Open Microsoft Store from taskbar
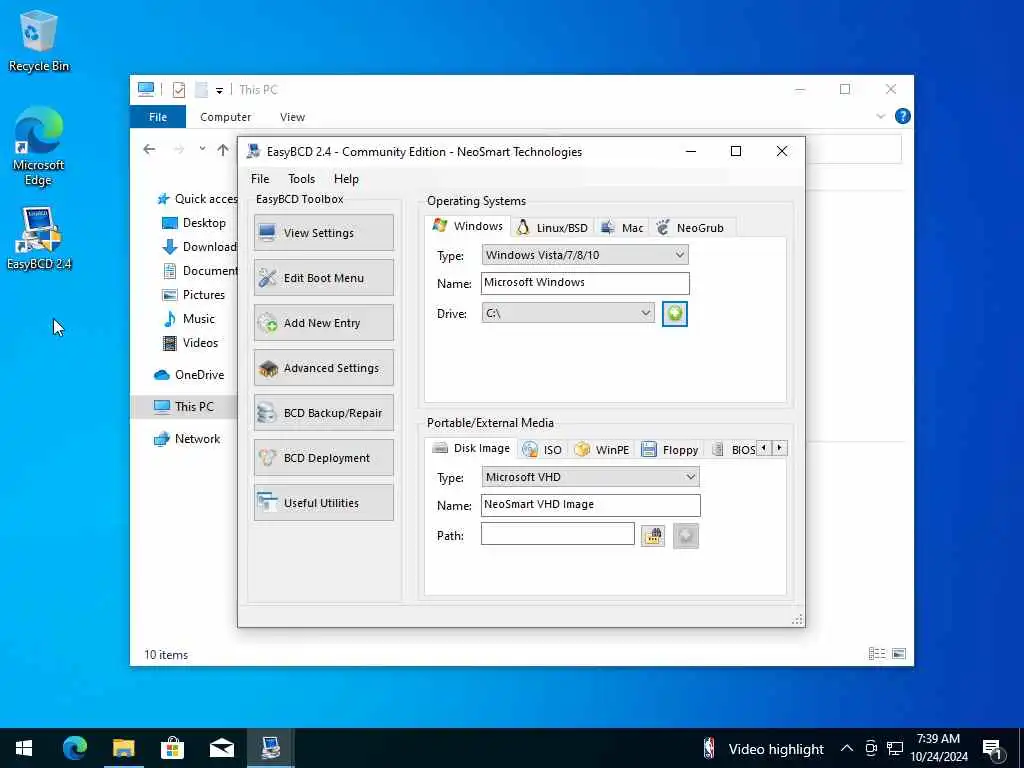 point(172,748)
